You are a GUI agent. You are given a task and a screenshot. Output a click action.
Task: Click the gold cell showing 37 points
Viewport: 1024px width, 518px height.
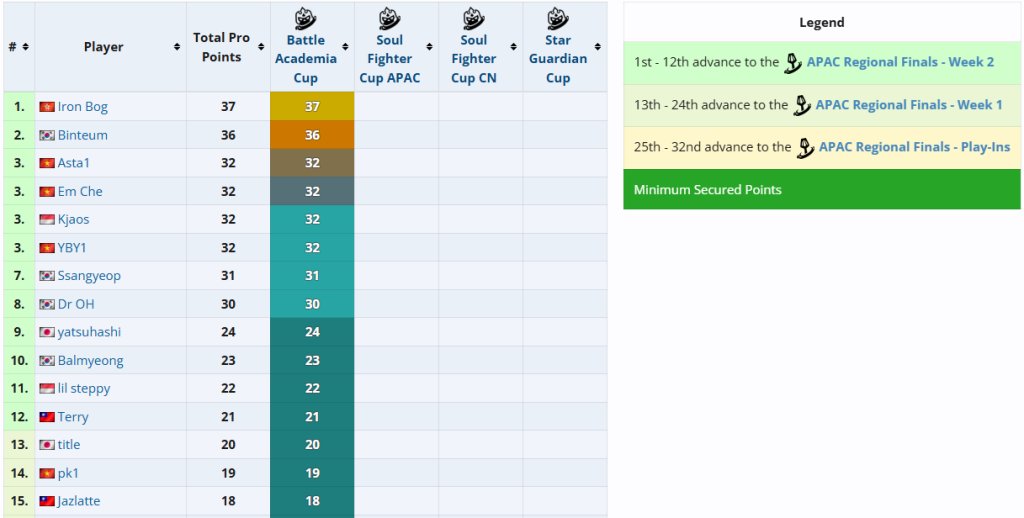[x=312, y=107]
